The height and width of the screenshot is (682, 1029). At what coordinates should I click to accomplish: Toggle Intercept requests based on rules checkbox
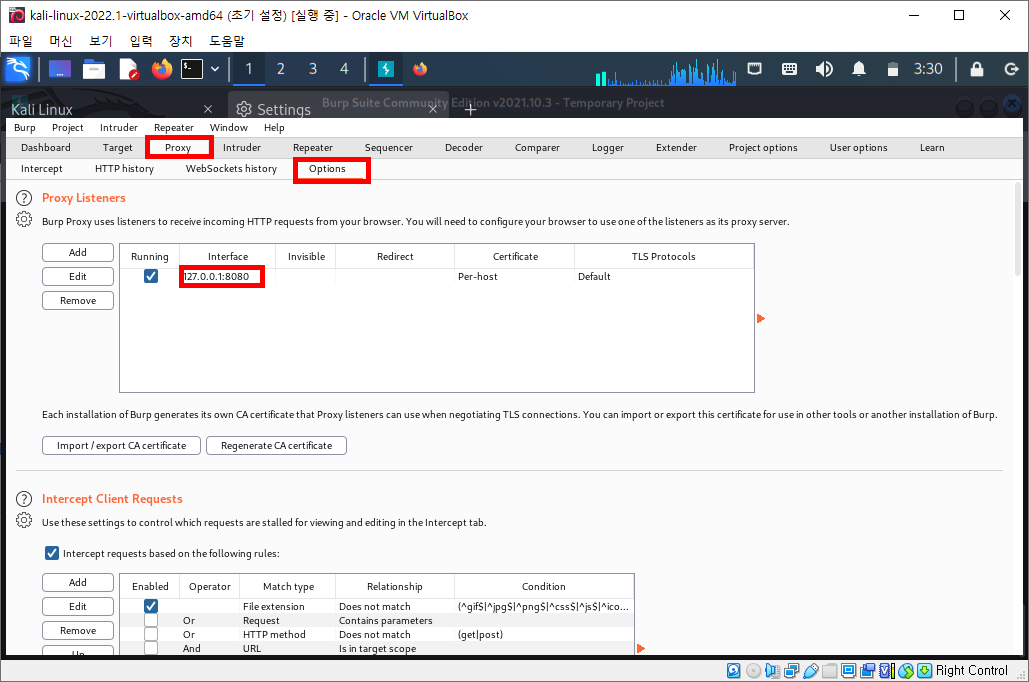click(52, 553)
